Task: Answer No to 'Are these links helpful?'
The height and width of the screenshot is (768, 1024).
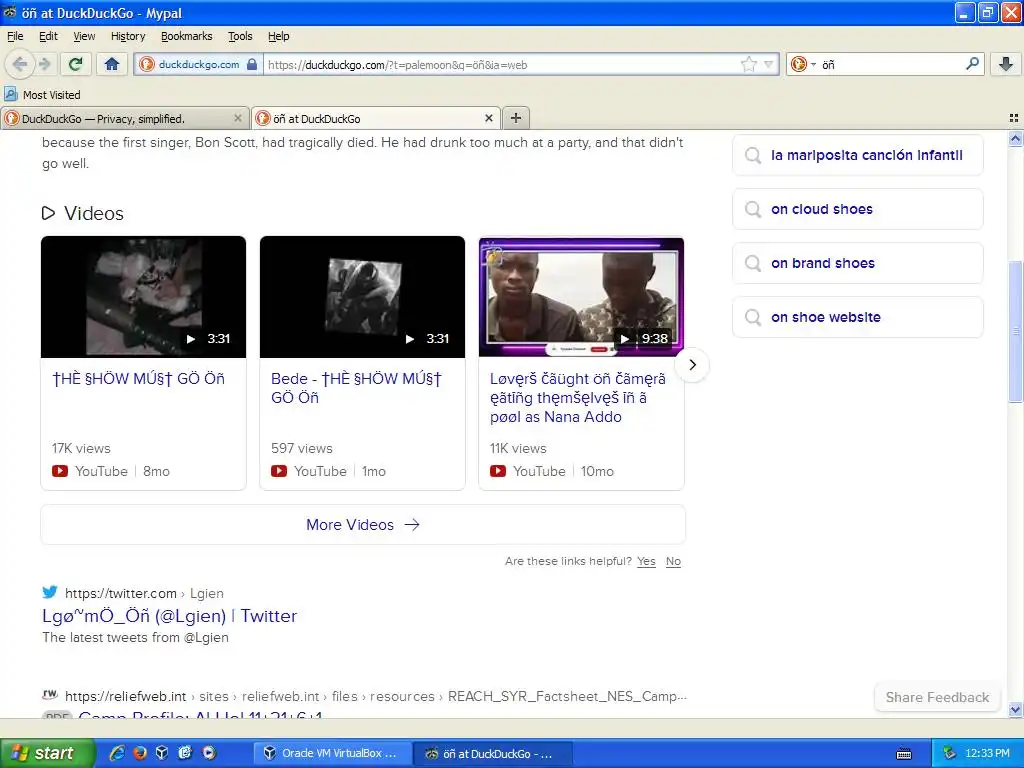Action: (673, 561)
